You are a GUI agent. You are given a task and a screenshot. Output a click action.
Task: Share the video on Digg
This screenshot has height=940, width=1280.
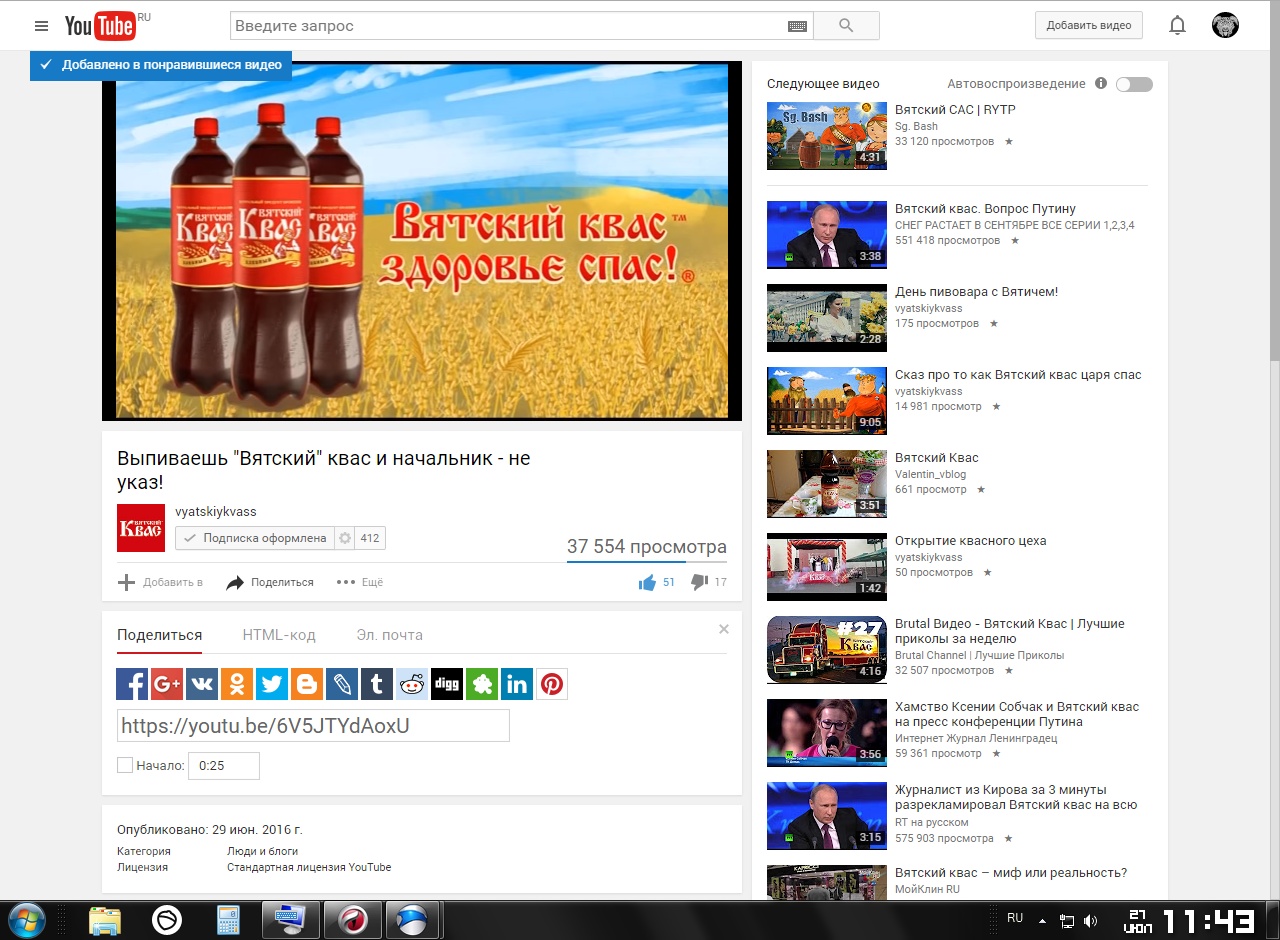click(447, 684)
